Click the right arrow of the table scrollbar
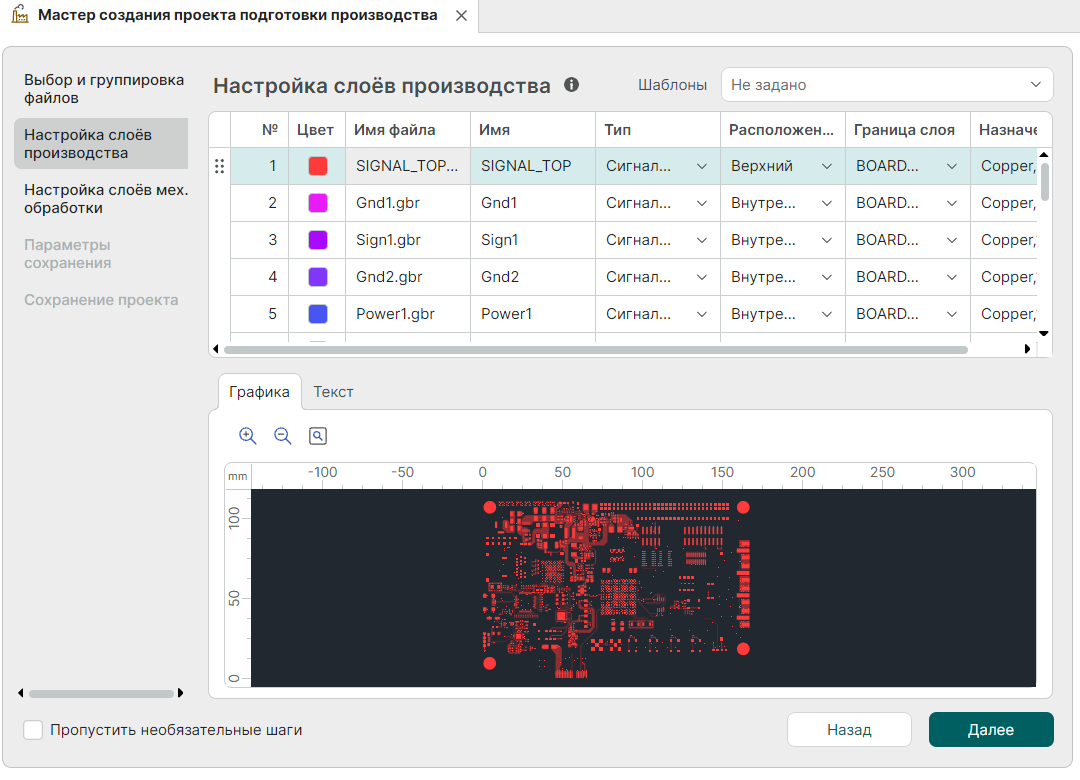 click(1028, 349)
